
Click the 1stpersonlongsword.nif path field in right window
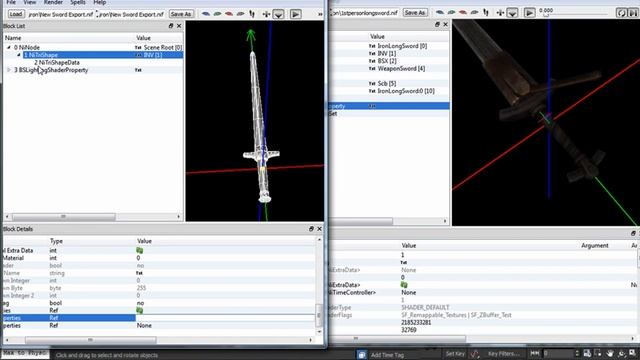(364, 13)
